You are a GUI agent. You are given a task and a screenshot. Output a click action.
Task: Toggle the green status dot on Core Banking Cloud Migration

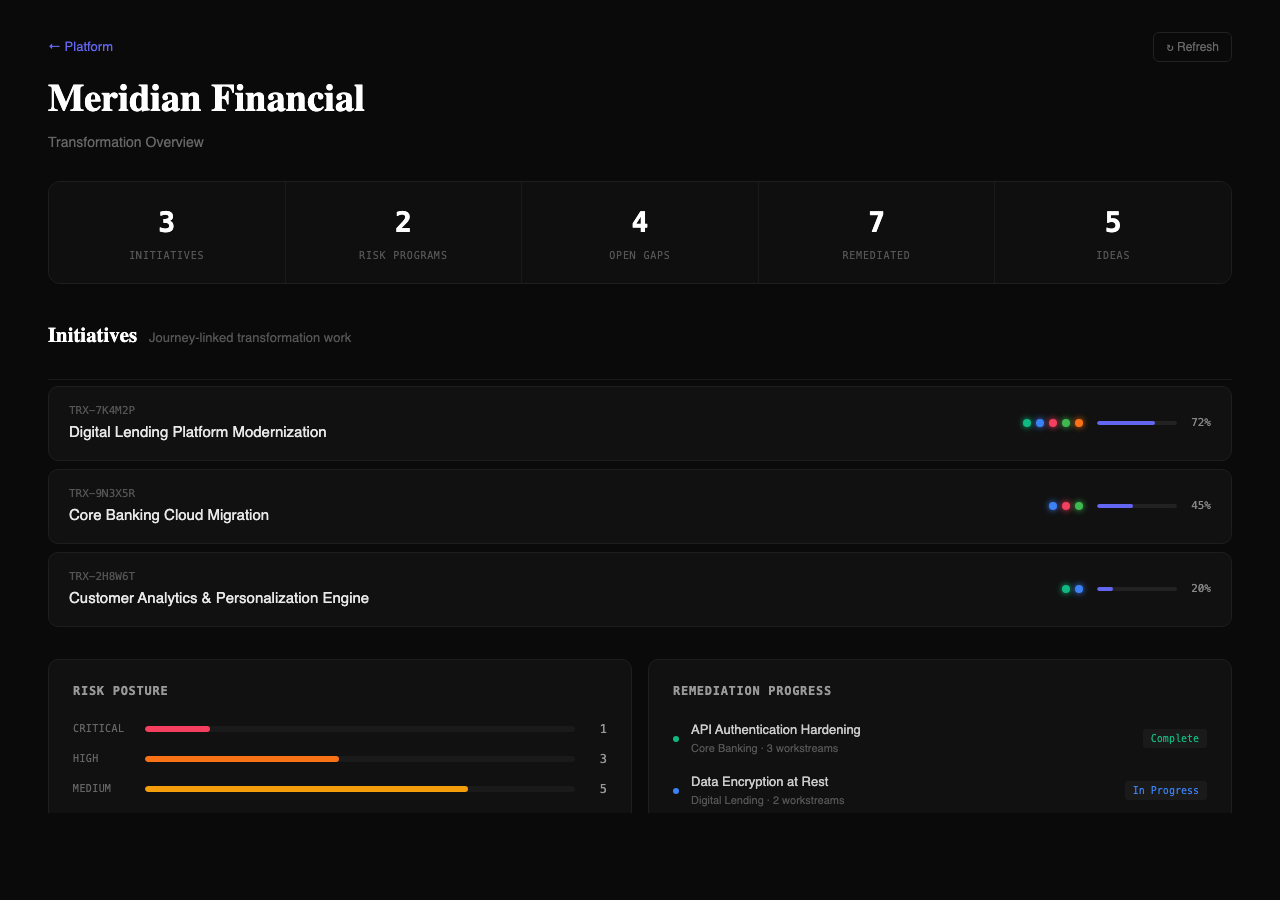tap(1079, 505)
